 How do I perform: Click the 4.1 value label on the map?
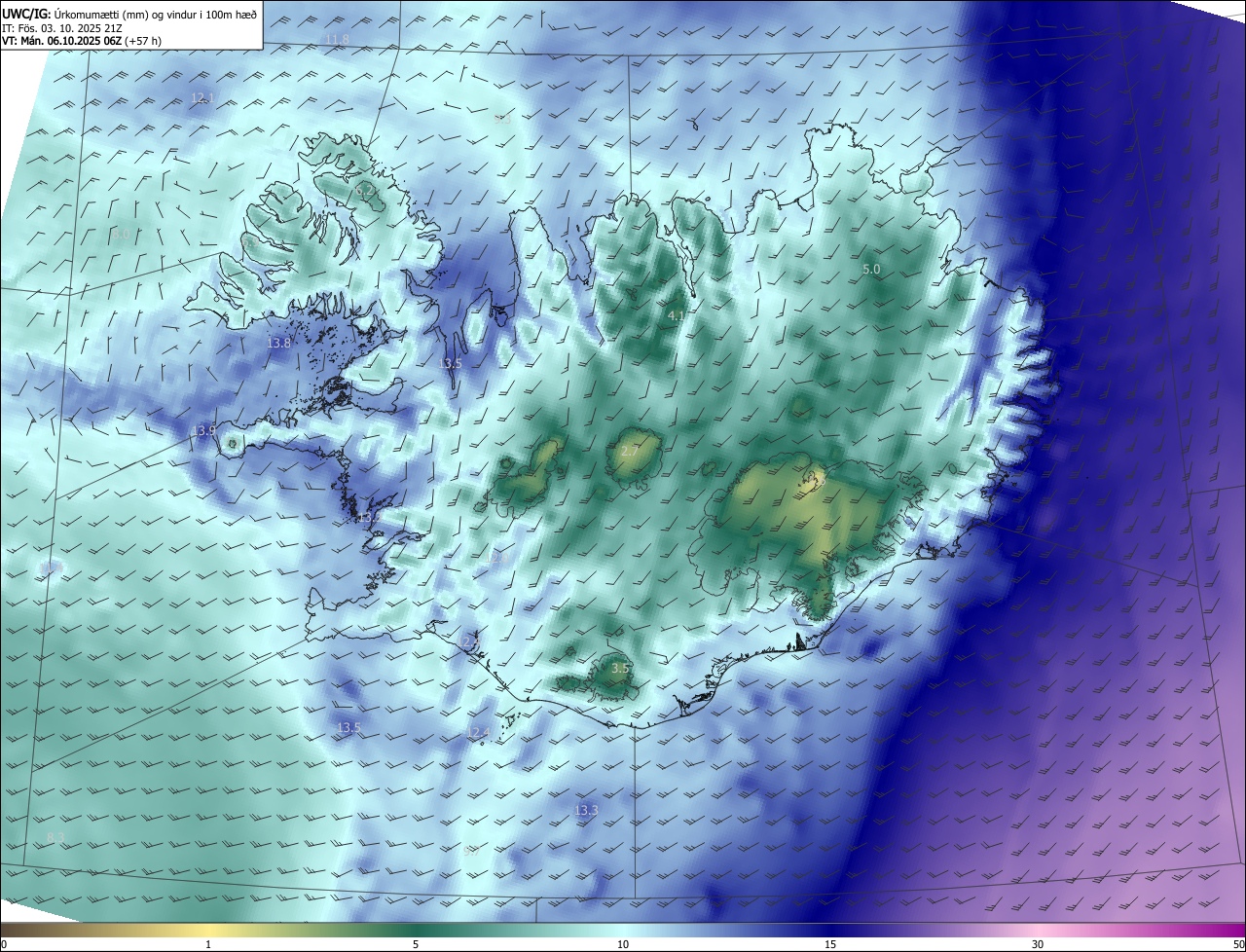tap(677, 316)
